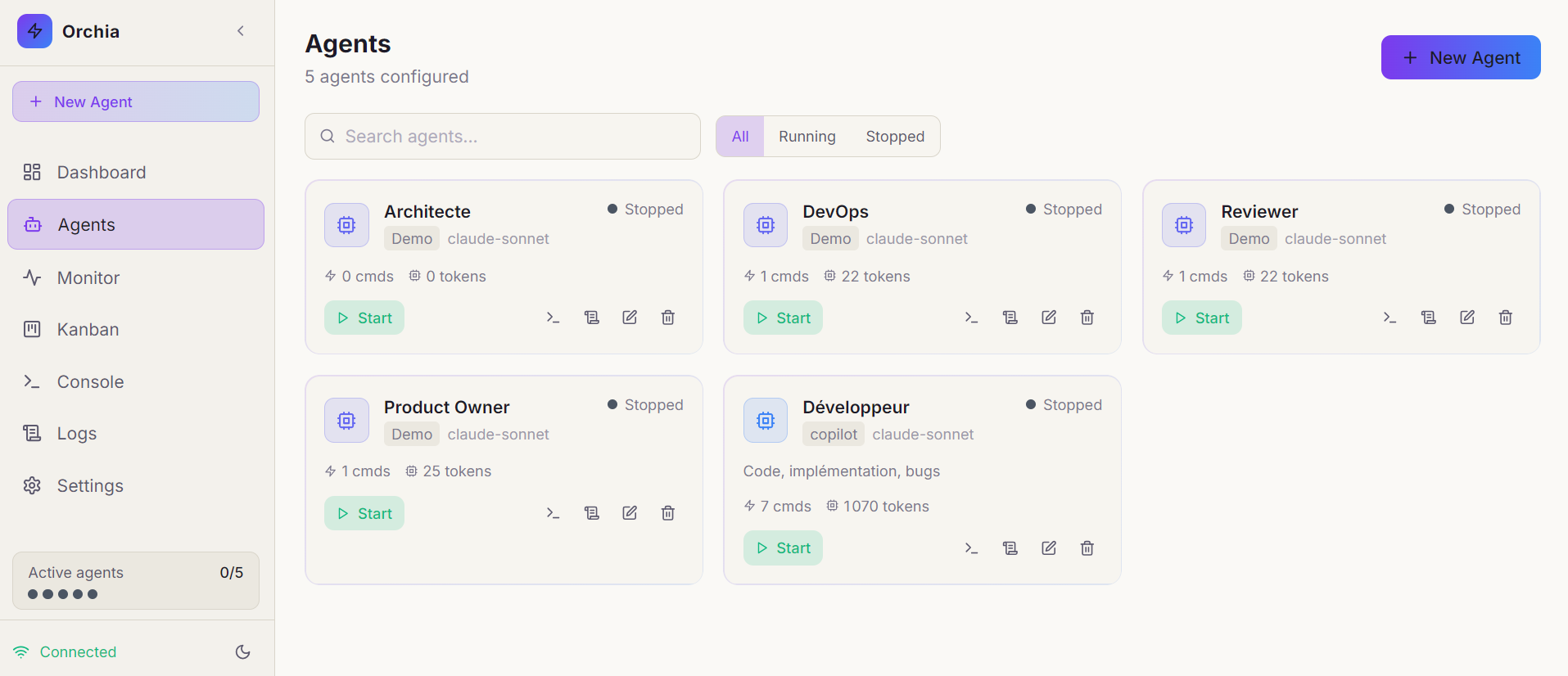
Task: Click the top-right New Agent button
Action: (1461, 57)
